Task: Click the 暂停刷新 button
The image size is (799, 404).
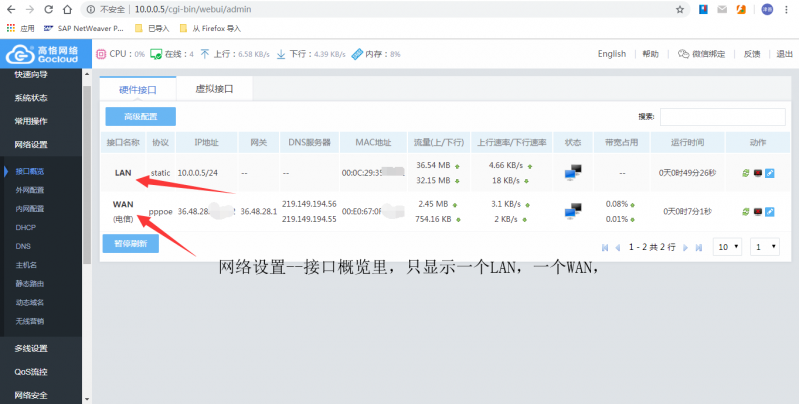Action: [130, 244]
